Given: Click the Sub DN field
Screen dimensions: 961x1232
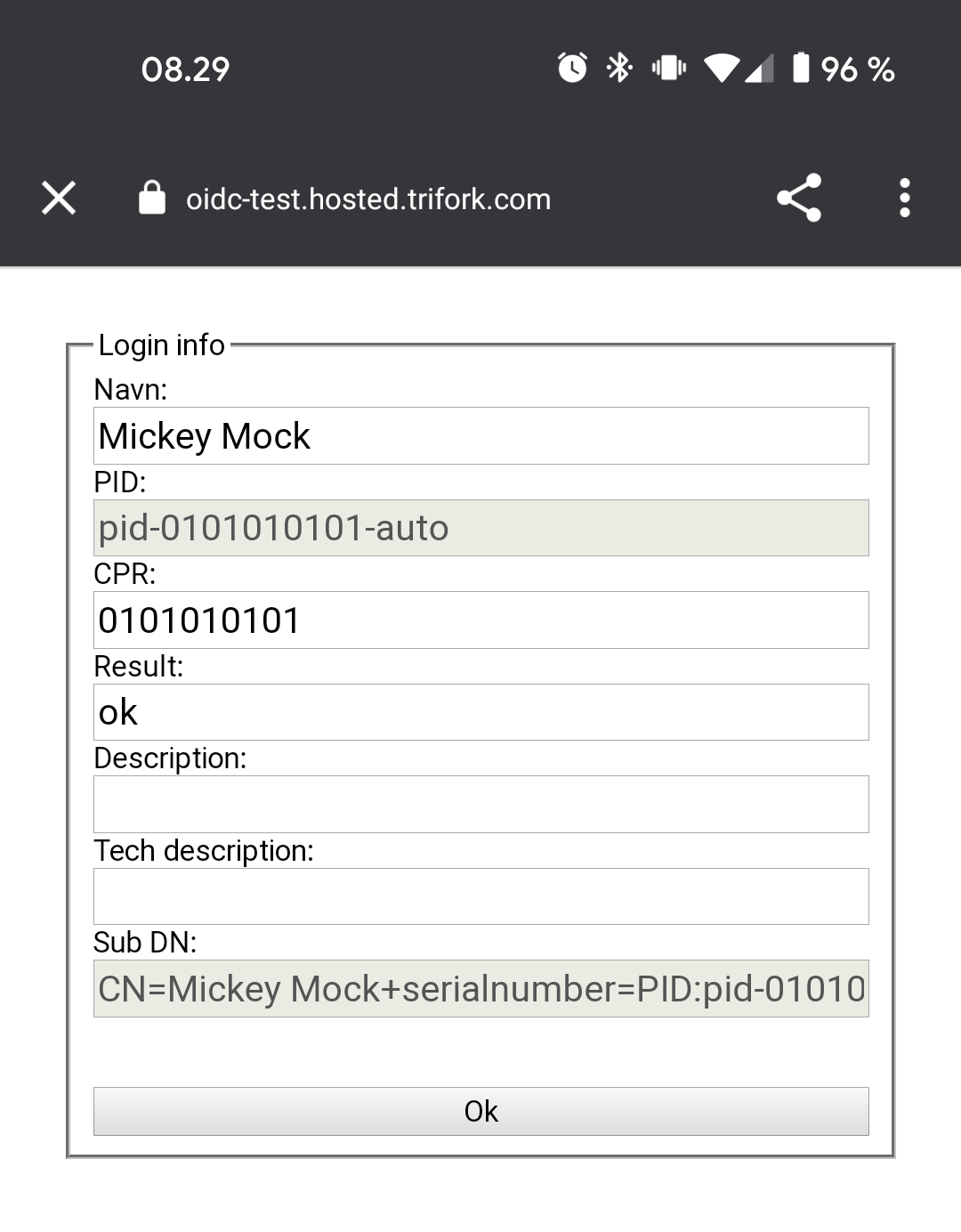Looking at the screenshot, I should tap(480, 988).
